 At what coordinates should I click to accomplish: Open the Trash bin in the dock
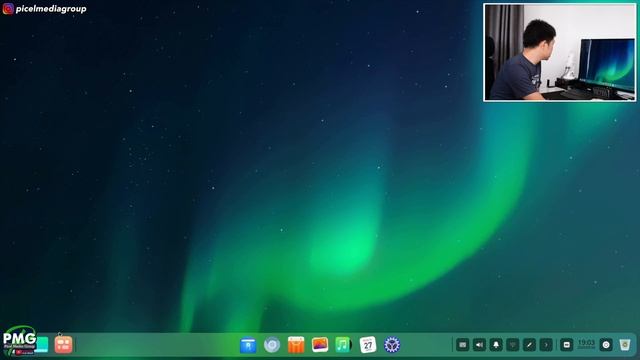coord(624,345)
